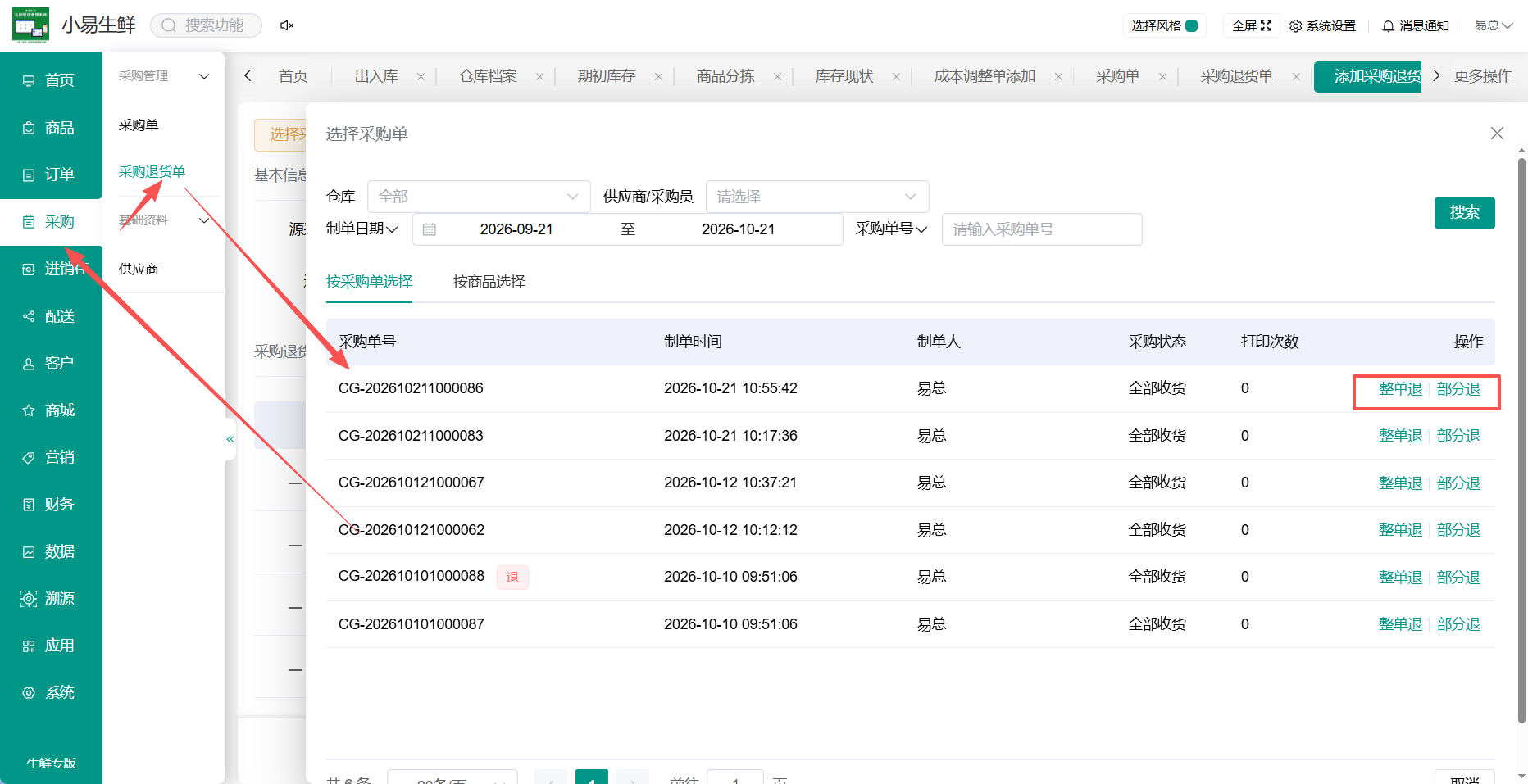Viewport: 1528px width, 784px height.
Task: Switch to 按商品选择 tab
Action: pyautogui.click(x=489, y=282)
